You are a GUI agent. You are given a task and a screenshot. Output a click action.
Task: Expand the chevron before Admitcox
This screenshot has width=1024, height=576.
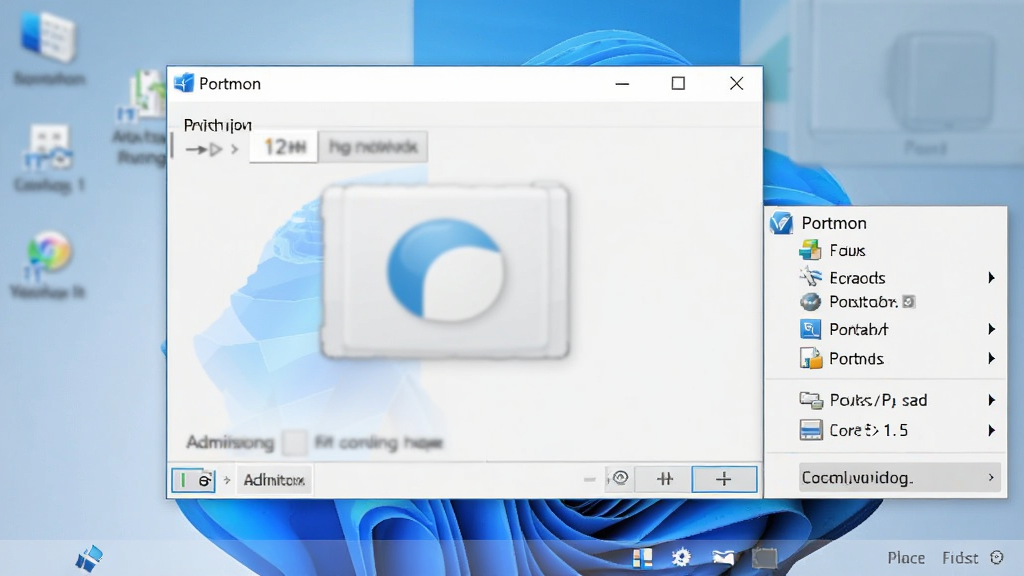(x=227, y=480)
